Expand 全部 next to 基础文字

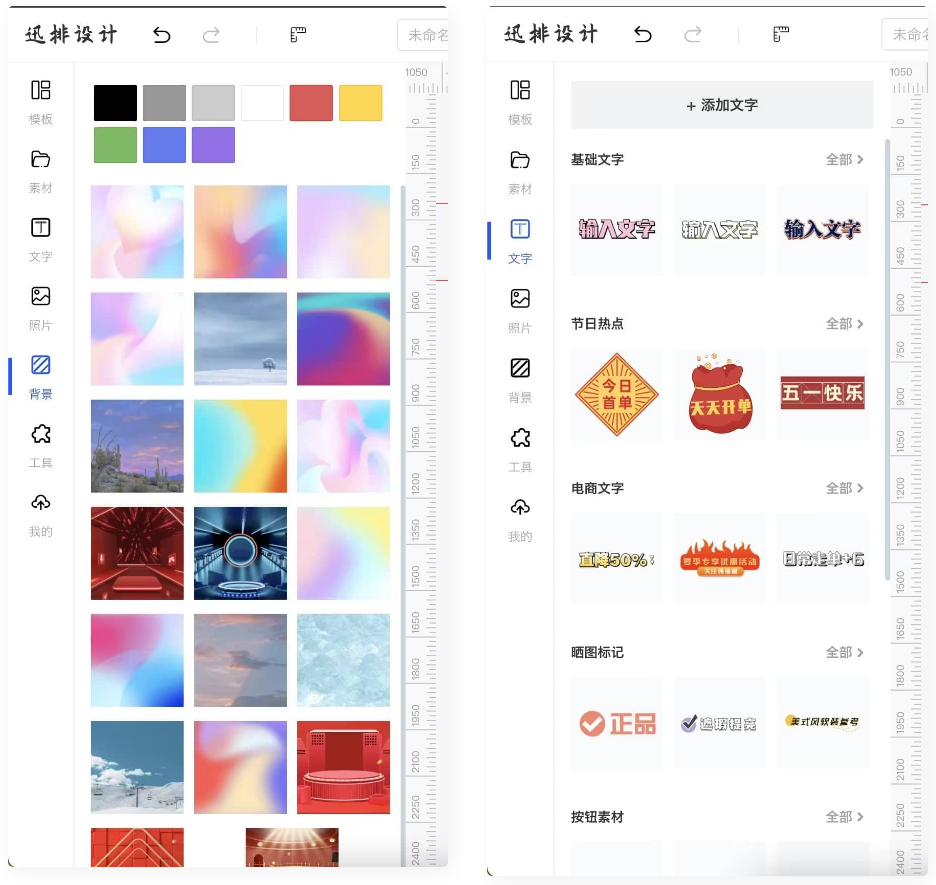tap(844, 160)
